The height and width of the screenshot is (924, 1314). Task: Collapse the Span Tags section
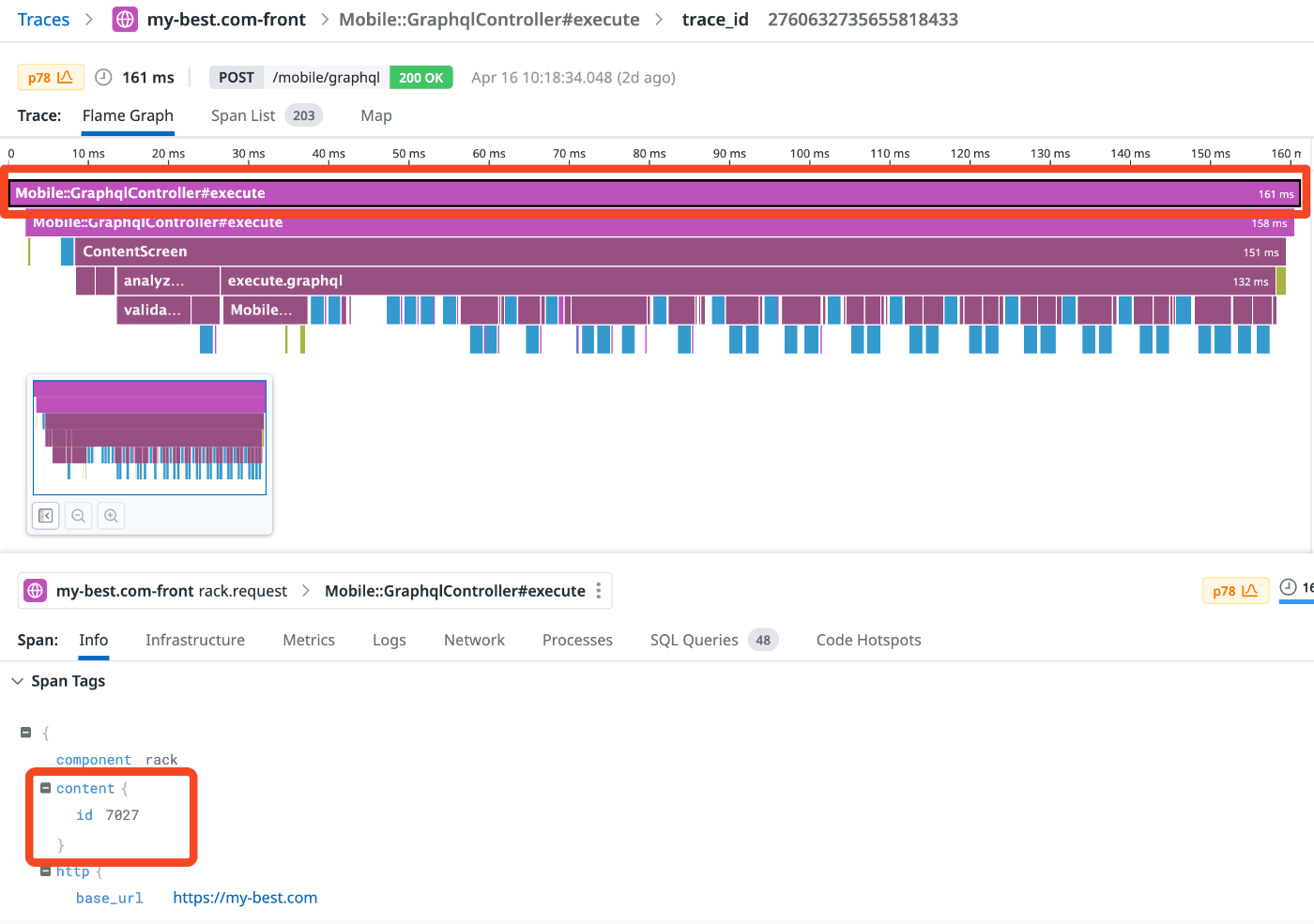[x=17, y=681]
